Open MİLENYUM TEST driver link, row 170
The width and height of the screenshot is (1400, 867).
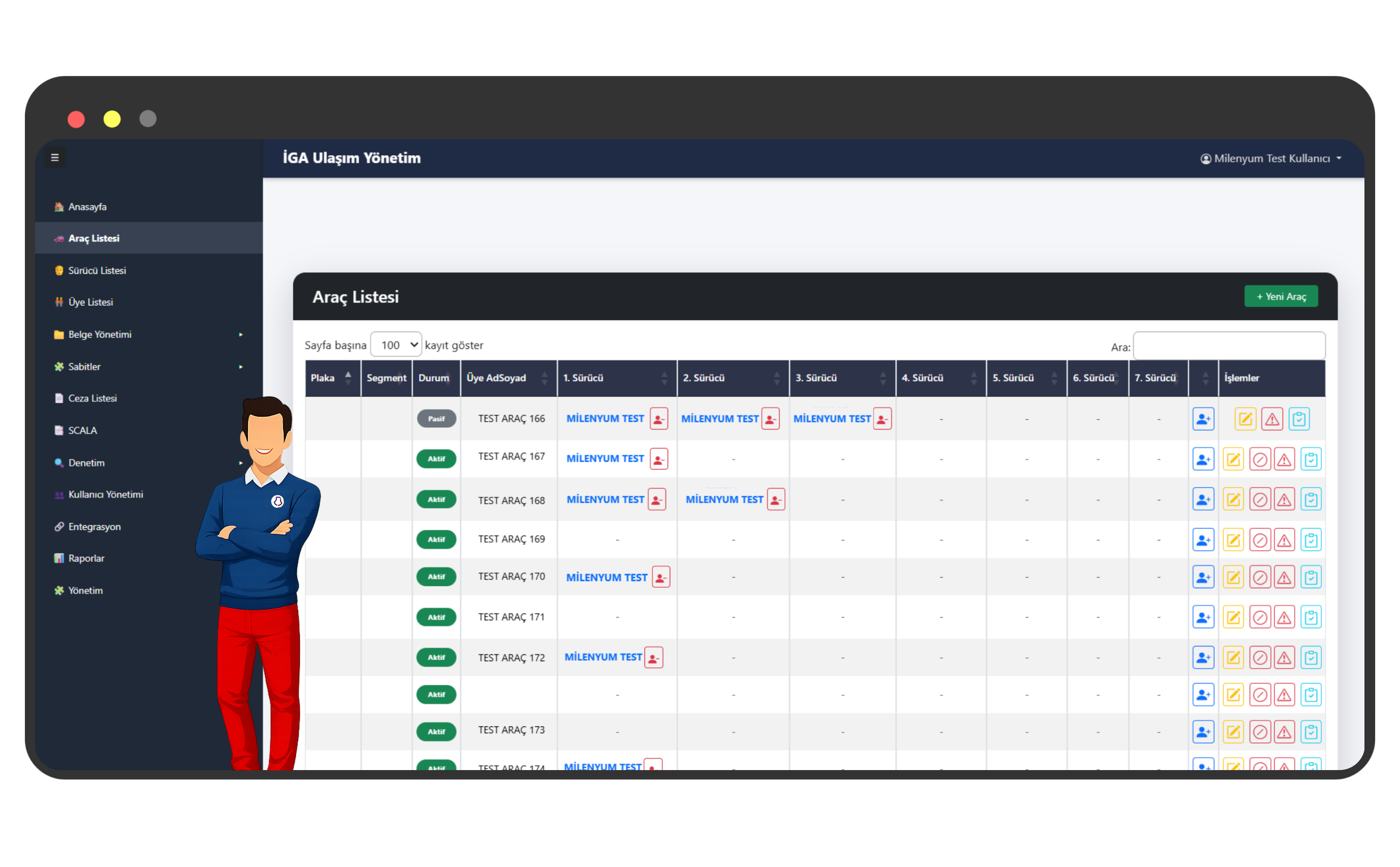(x=607, y=578)
